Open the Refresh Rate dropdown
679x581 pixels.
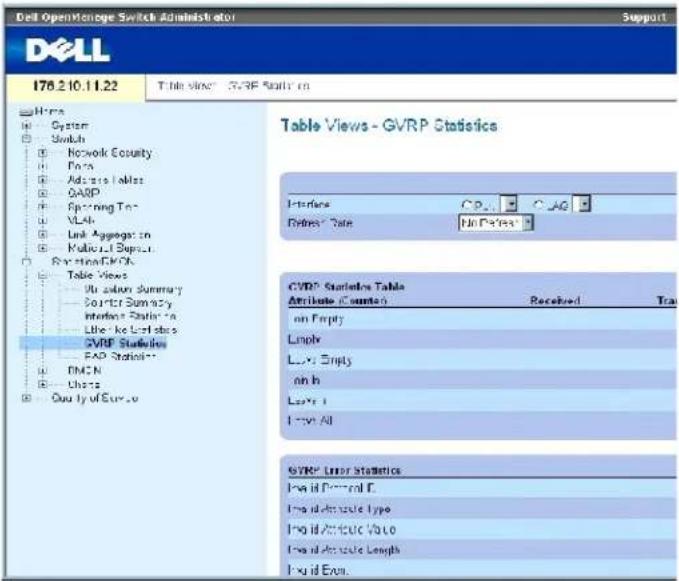pyautogui.click(x=496, y=223)
